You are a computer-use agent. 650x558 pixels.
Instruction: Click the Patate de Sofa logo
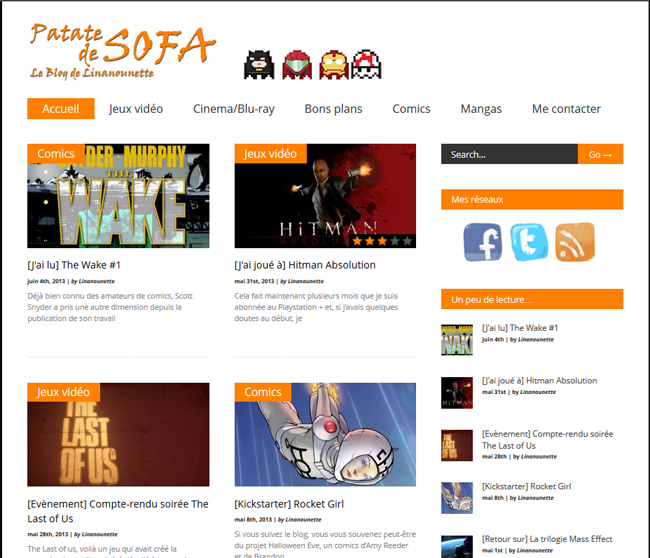[122, 50]
